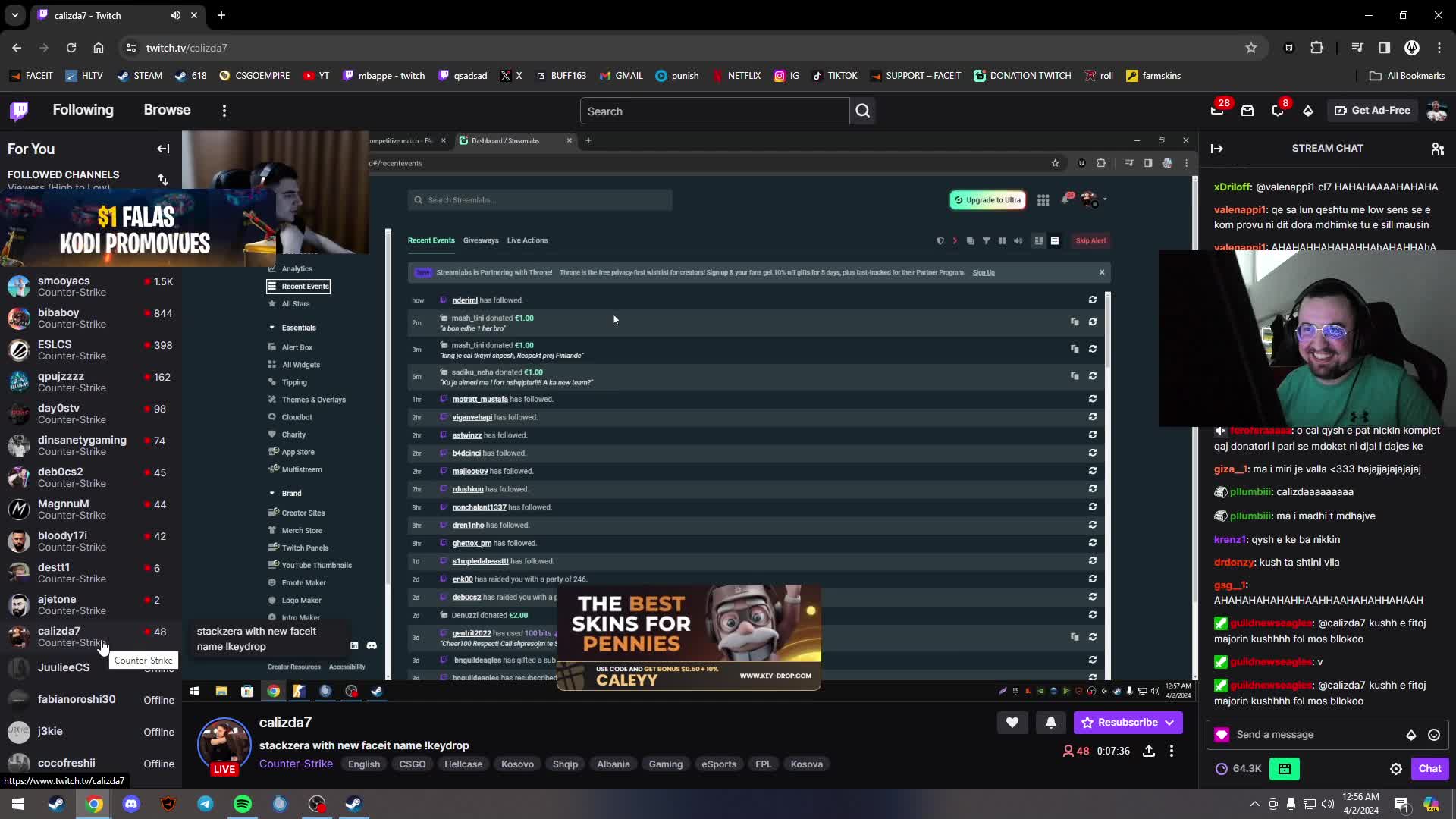This screenshot has width=1456, height=819.
Task: Open bibaboy channel in sidebar
Action: point(90,318)
